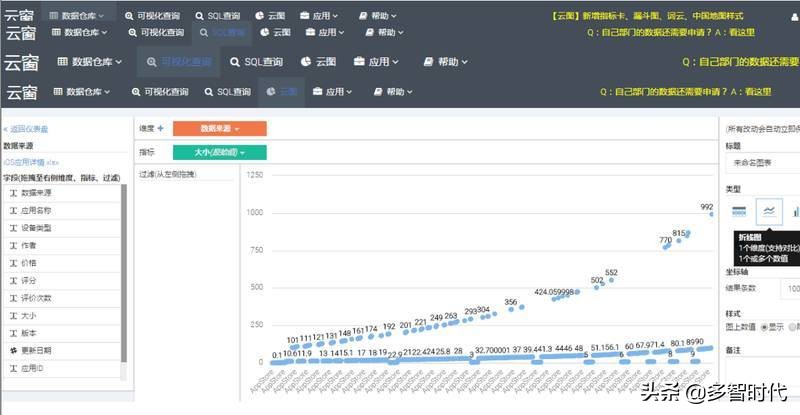Select the 版本 field row
This screenshot has width=800, height=415.
click(x=62, y=333)
